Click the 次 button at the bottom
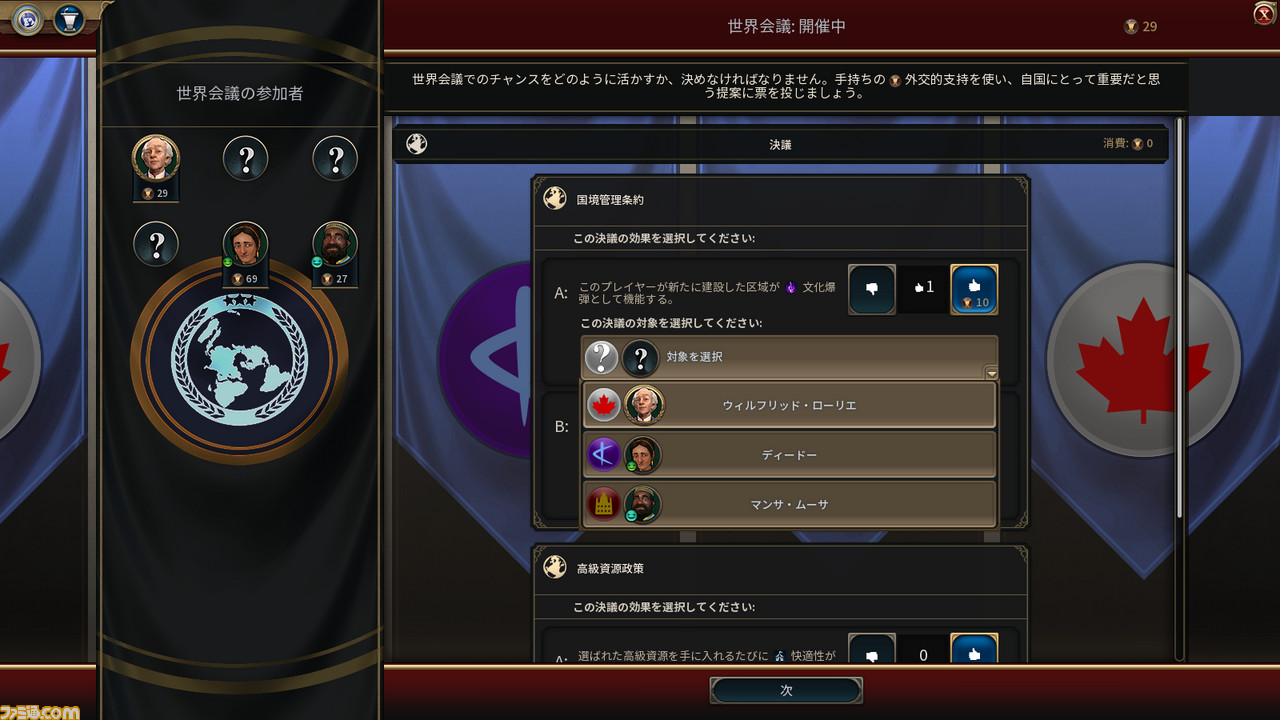The image size is (1280, 720). (786, 690)
